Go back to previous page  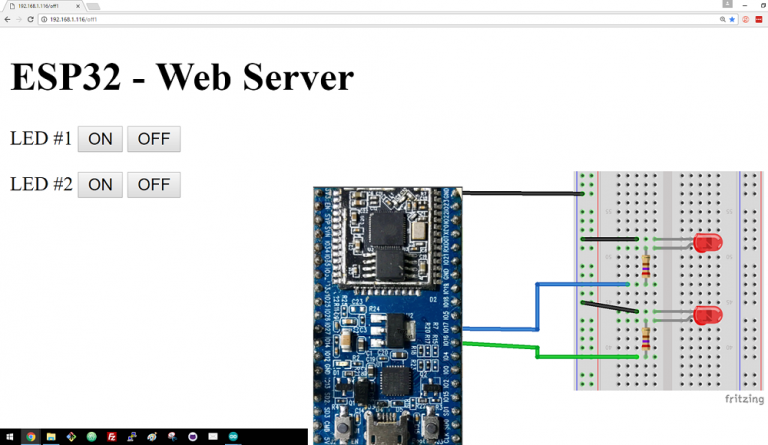(x=7, y=19)
